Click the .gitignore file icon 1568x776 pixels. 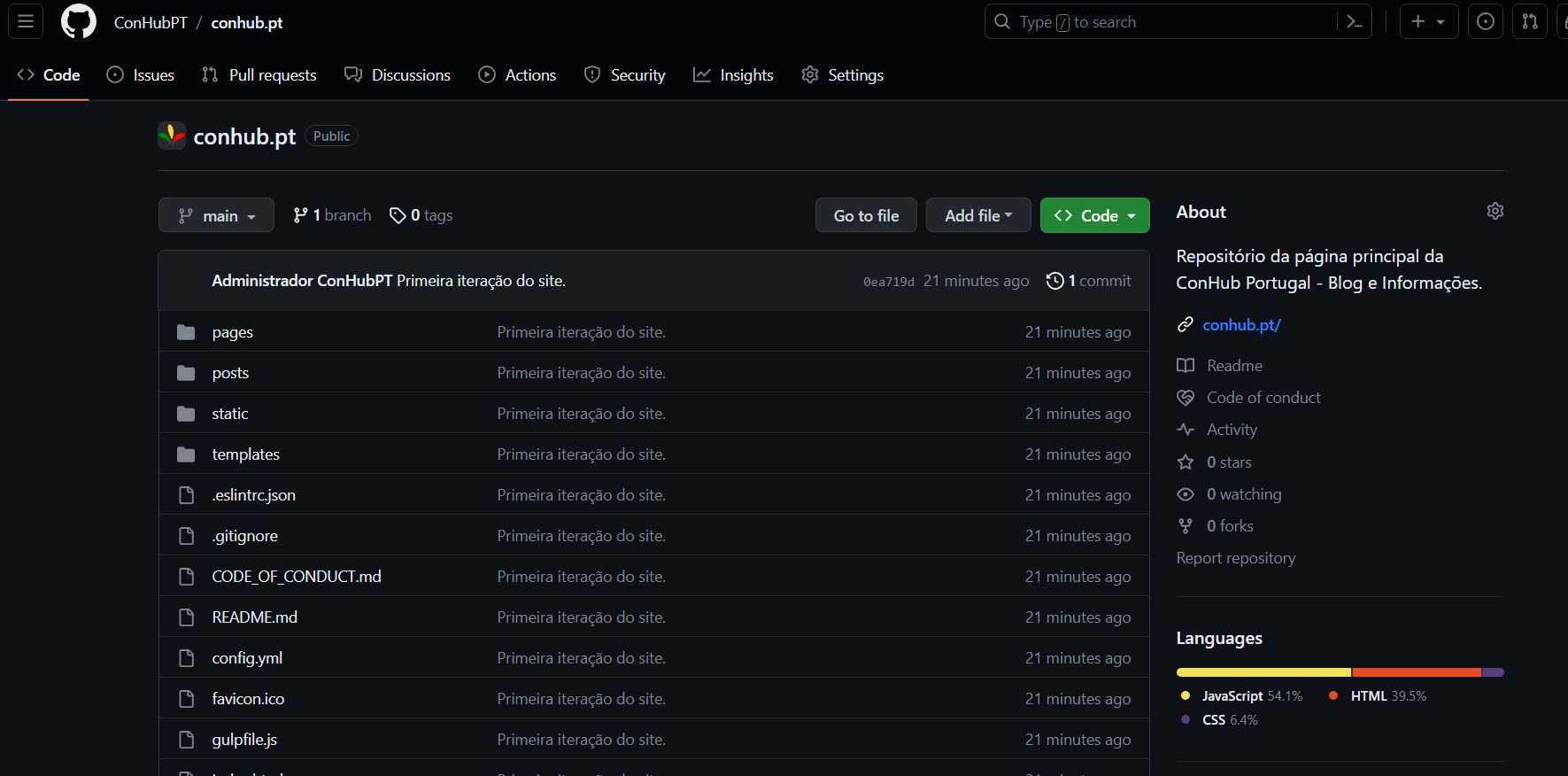pyautogui.click(x=186, y=536)
